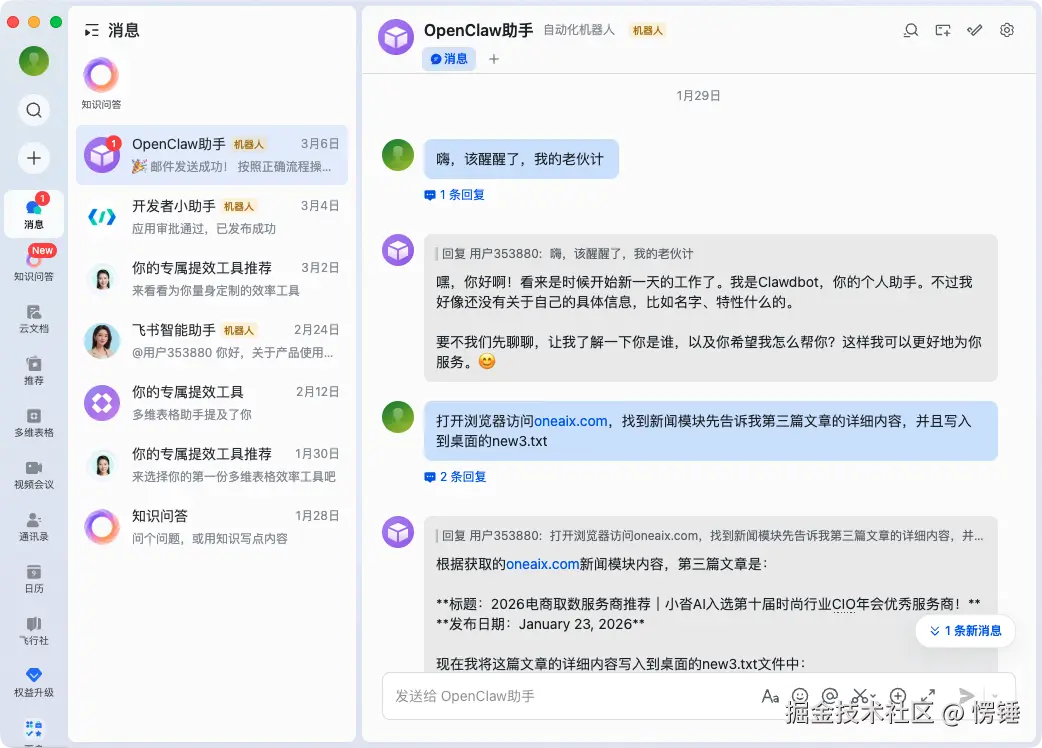Viewport: 1042px width, 748px height.
Task: Click bot avatar beside the Clawdbot reply
Action: click(x=398, y=250)
